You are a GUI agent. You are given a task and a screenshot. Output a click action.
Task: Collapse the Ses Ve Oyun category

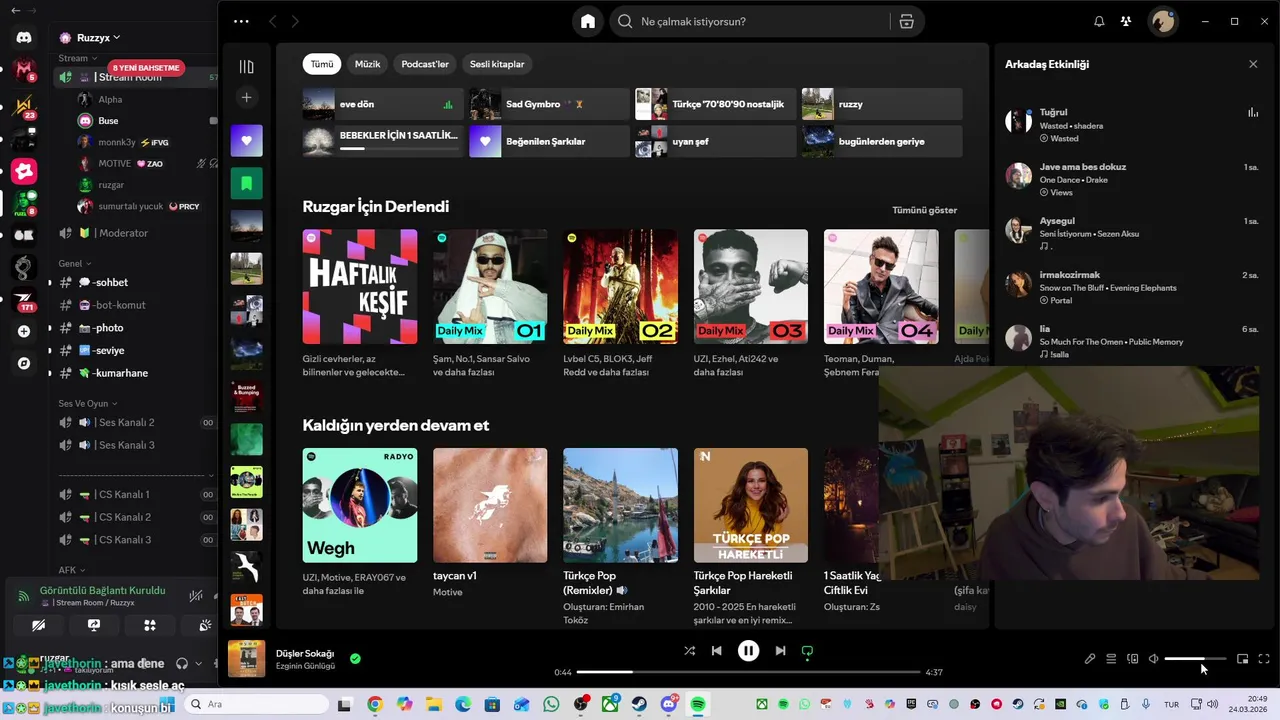tap(89, 403)
